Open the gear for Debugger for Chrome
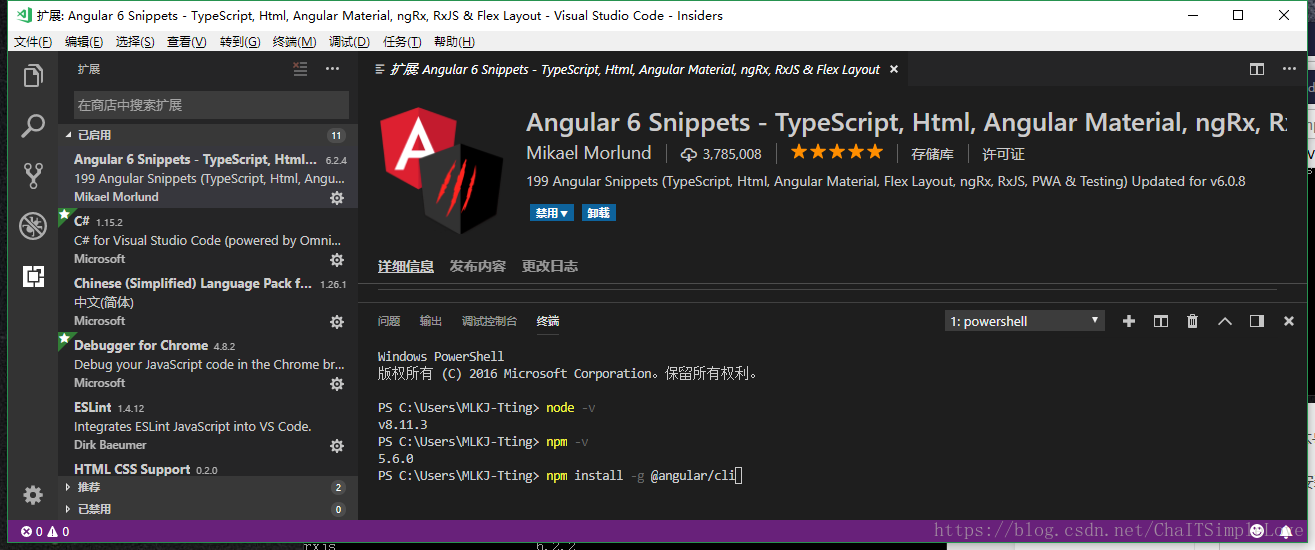Image resolution: width=1315 pixels, height=550 pixels. [337, 384]
